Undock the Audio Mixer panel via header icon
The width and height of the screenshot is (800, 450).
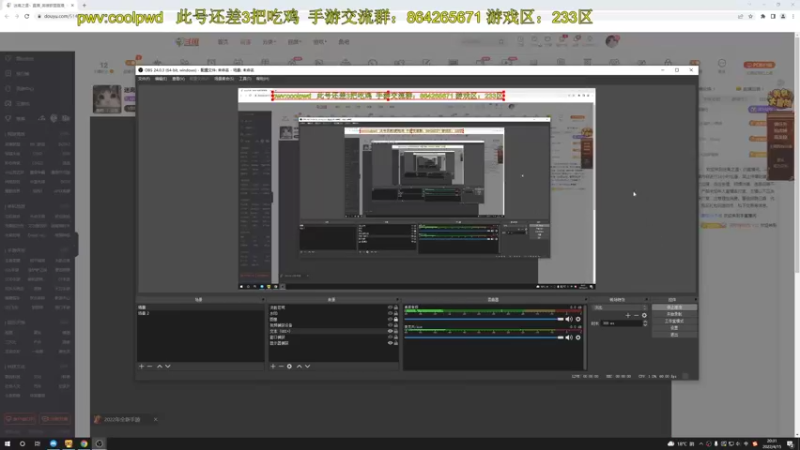click(x=585, y=300)
